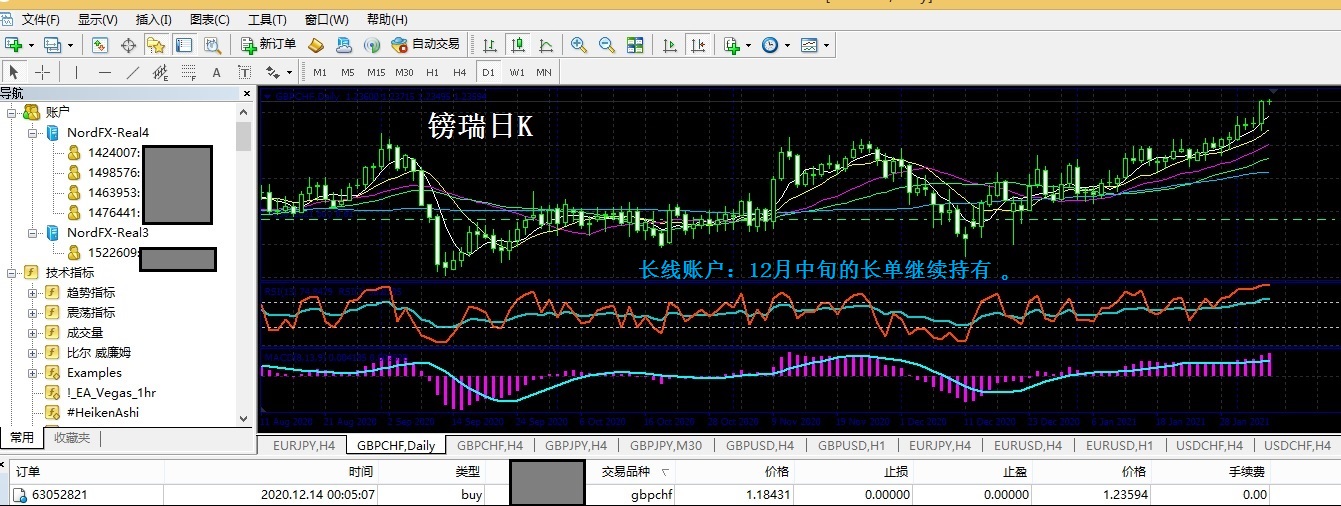Open dropdown arrow beside periods clock
1341x506 pixels.
tap(787, 45)
